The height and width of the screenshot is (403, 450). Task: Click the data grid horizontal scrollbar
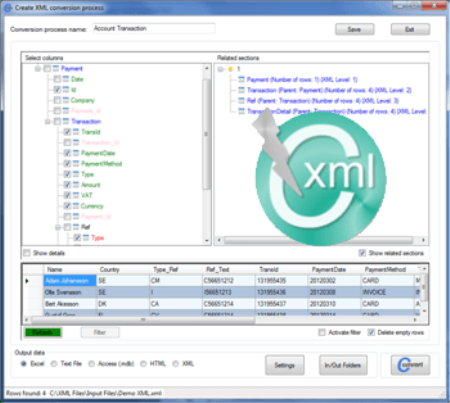[220, 320]
